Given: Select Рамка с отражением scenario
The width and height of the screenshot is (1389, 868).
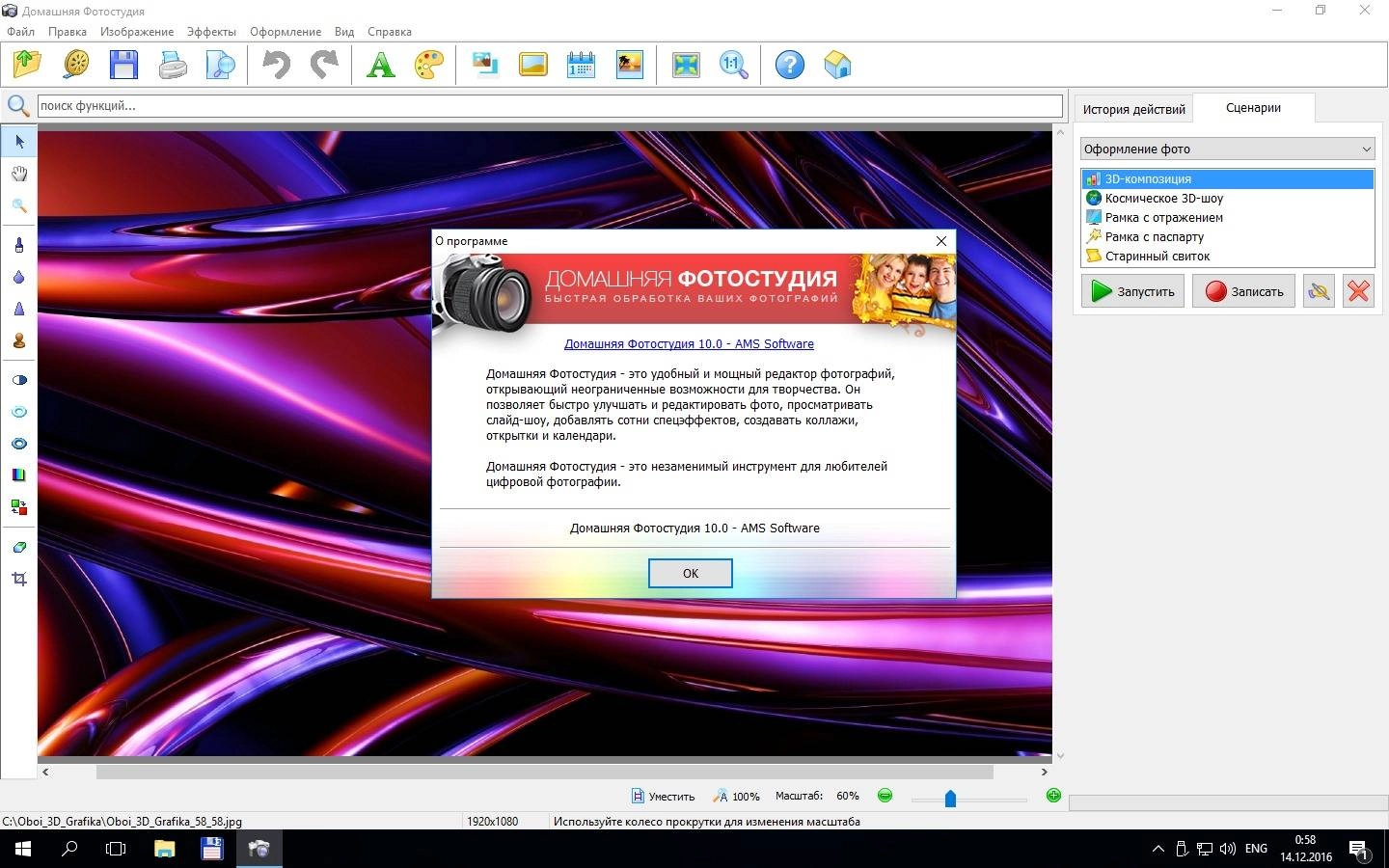Looking at the screenshot, I should tap(1227, 217).
